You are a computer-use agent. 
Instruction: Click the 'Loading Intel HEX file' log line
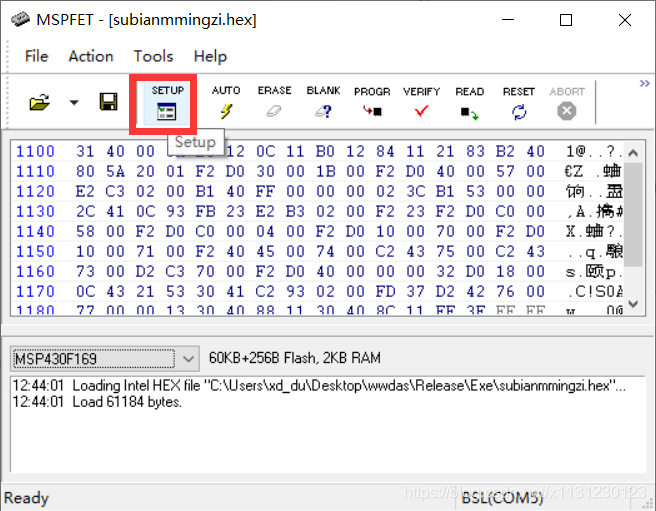tap(319, 385)
